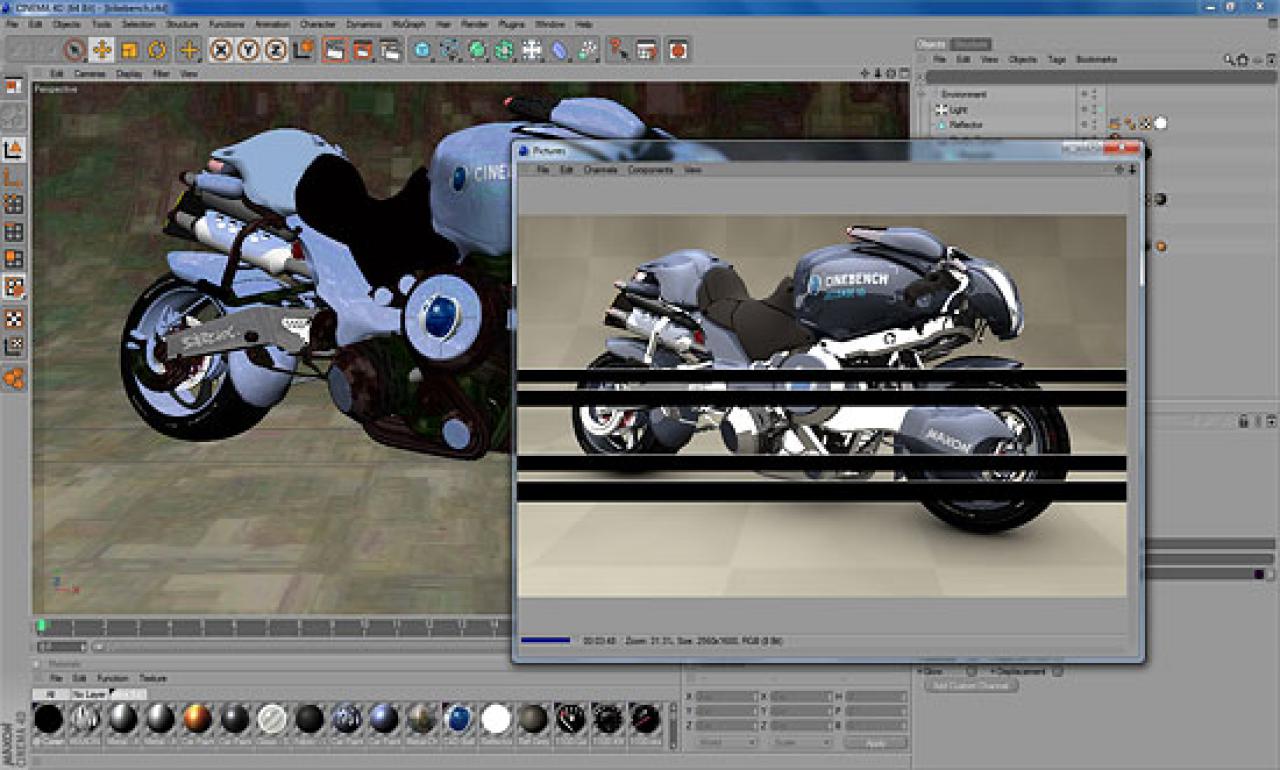Open the File menu in main menu bar
The image size is (1280, 770).
click(x=12, y=23)
